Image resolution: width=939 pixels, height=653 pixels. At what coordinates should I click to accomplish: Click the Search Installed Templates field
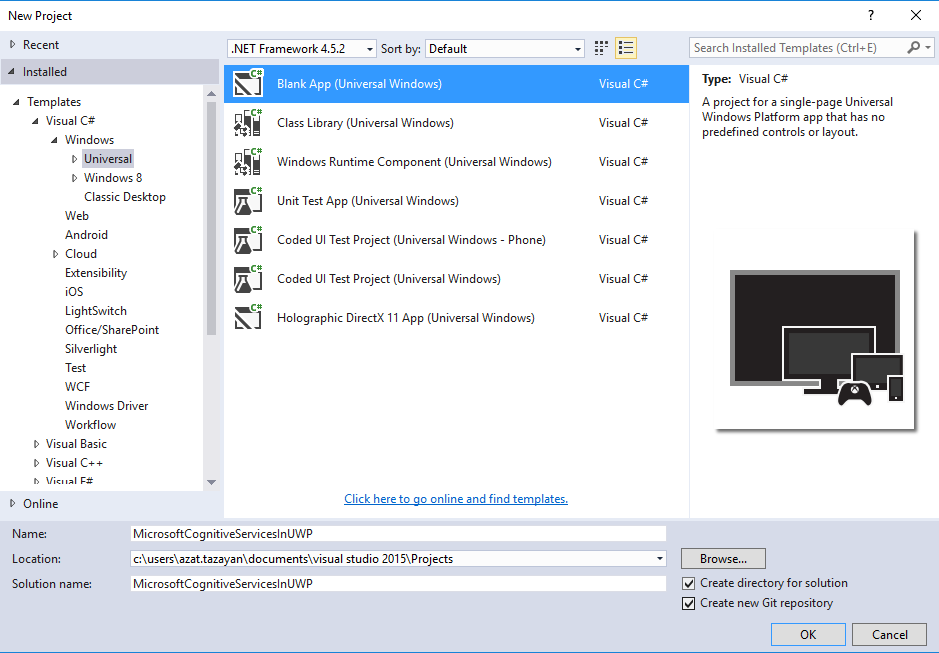click(798, 47)
